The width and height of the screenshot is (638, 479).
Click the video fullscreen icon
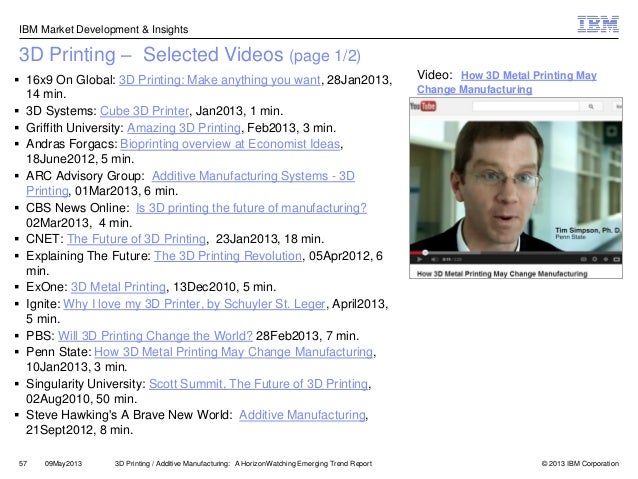click(x=616, y=259)
